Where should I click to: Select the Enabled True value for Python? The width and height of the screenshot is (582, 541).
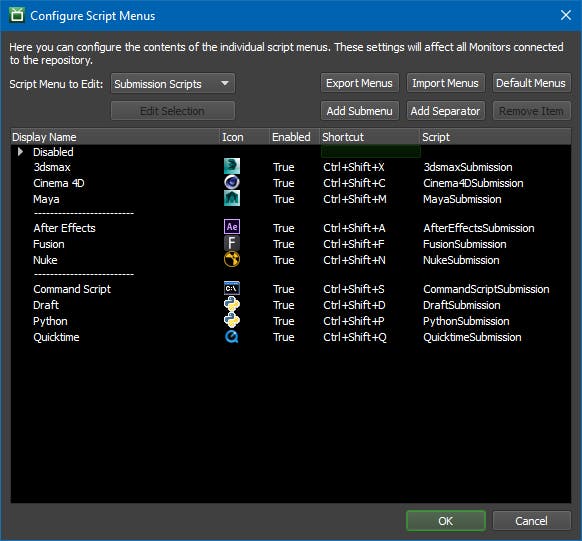[x=284, y=321]
